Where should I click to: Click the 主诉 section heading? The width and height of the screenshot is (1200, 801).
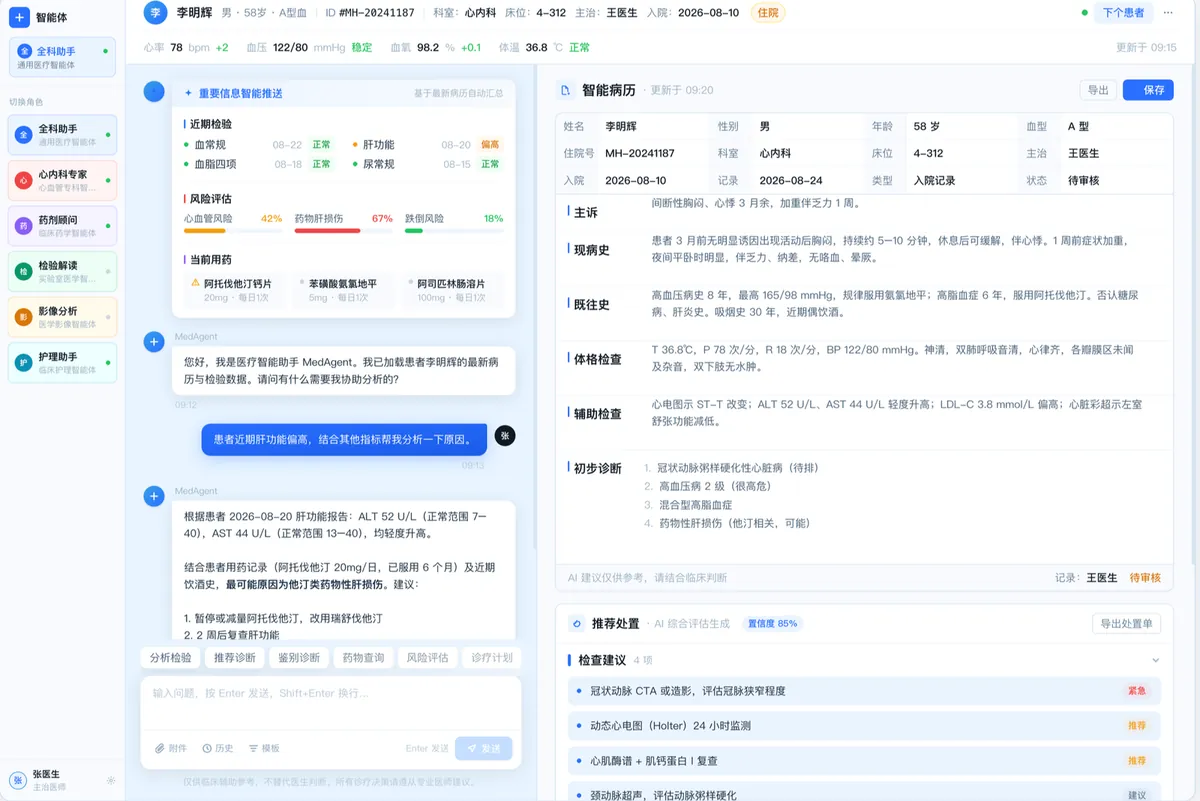click(x=585, y=212)
